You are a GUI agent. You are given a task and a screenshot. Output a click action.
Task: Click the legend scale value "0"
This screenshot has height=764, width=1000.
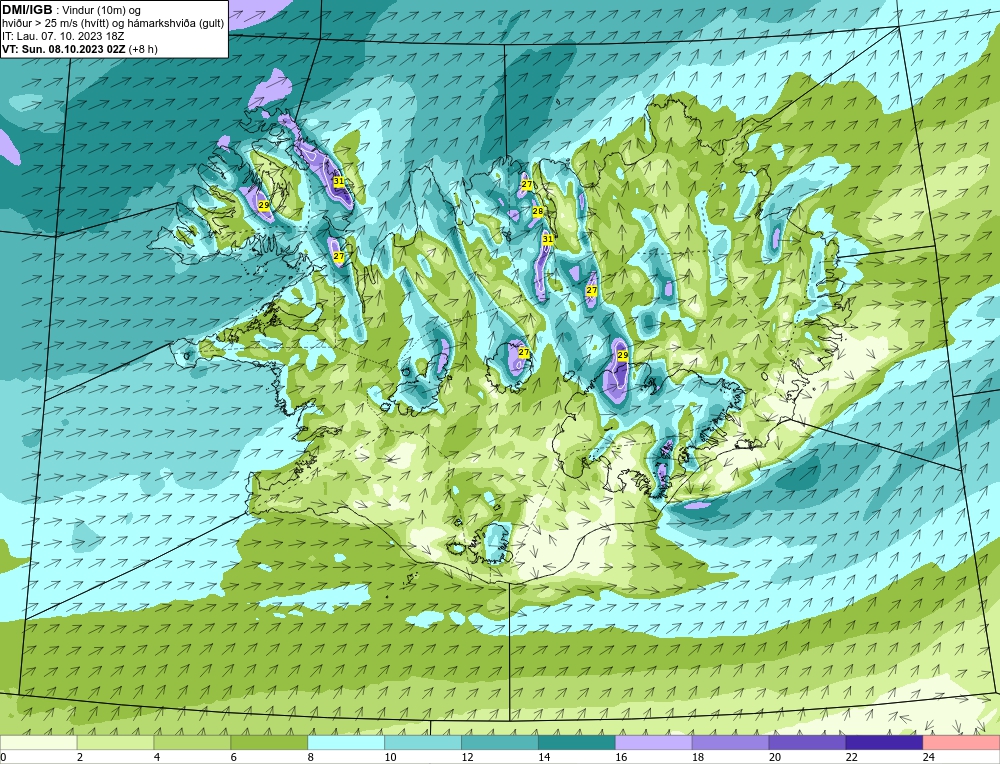pyautogui.click(x=3, y=758)
